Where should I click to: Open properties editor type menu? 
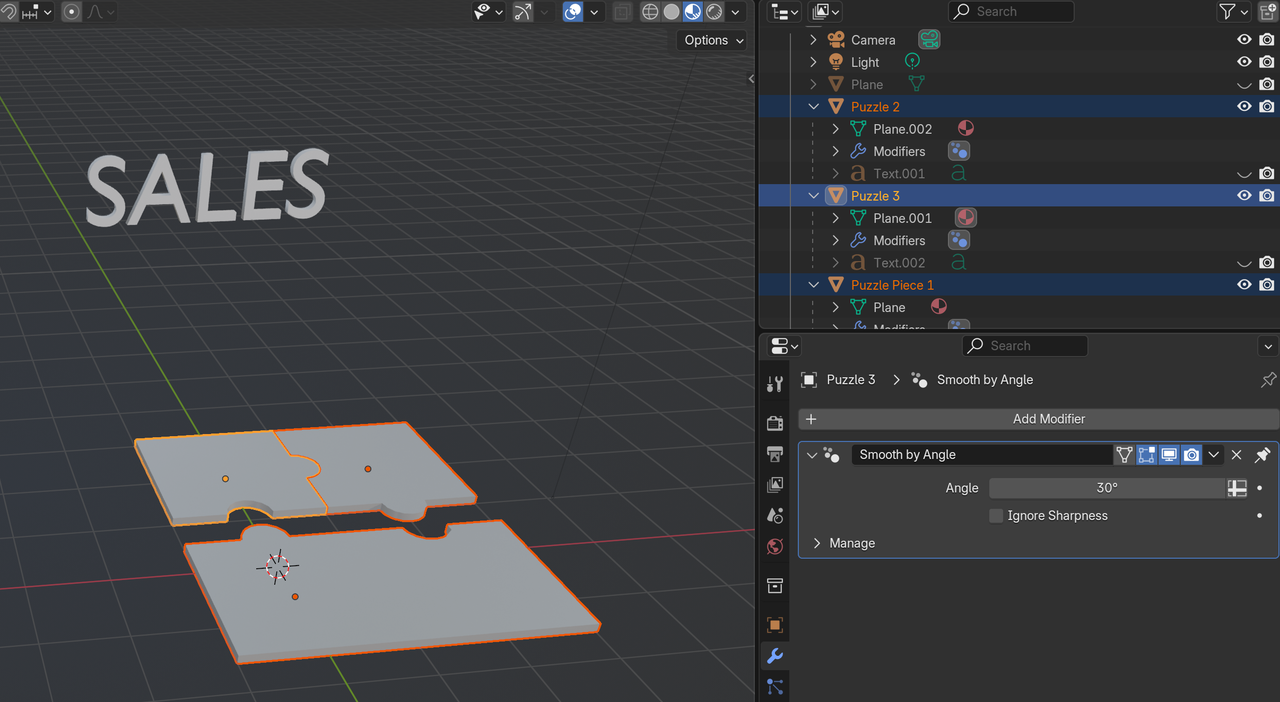point(785,346)
